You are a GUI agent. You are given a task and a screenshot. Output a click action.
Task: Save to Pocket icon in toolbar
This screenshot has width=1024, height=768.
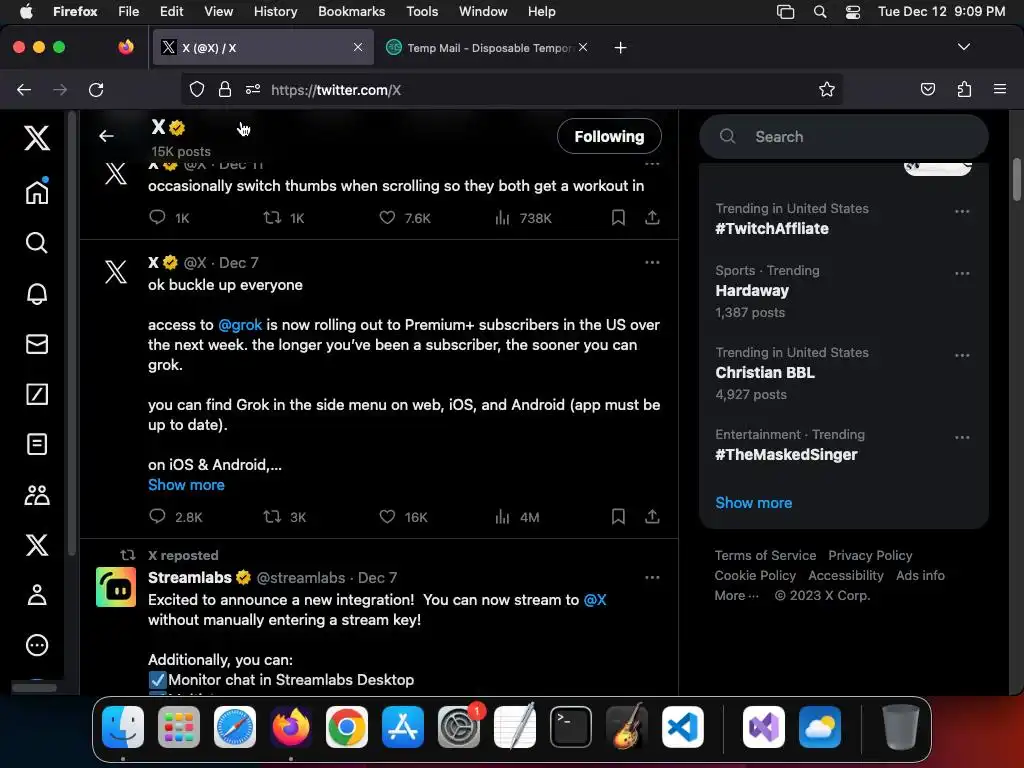[927, 89]
